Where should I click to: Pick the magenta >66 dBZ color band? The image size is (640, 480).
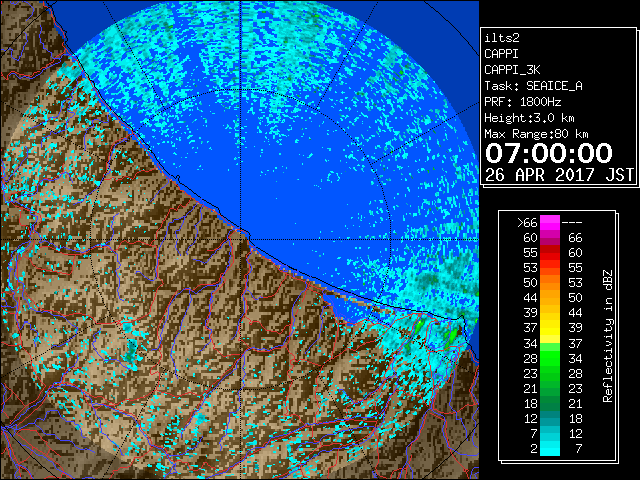click(x=550, y=223)
